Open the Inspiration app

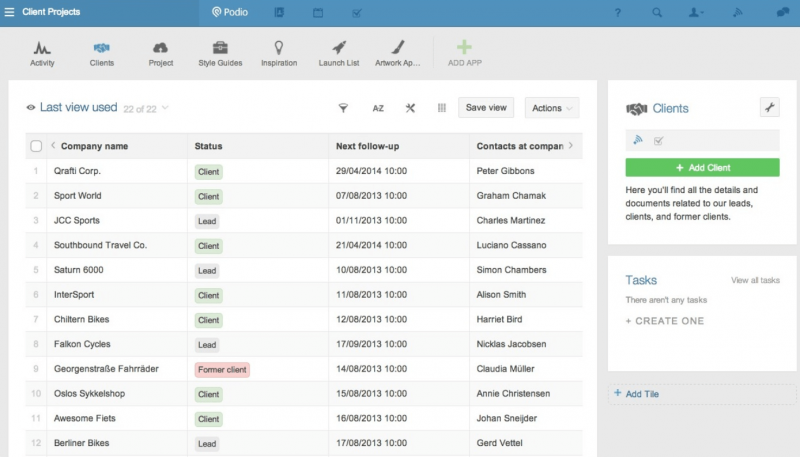279,54
